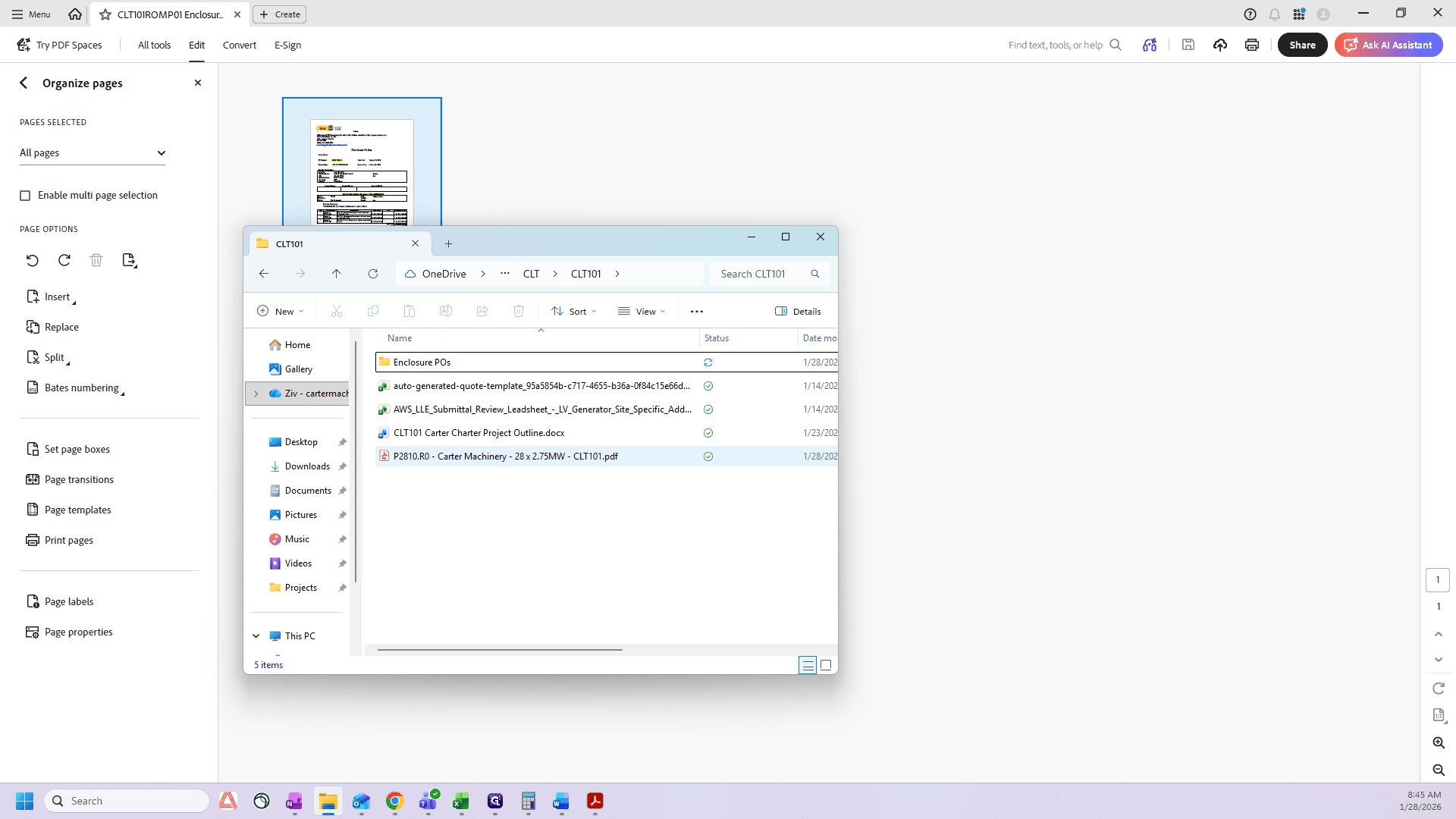
Task: Click the Acrobat save icon
Action: coord(1188,45)
